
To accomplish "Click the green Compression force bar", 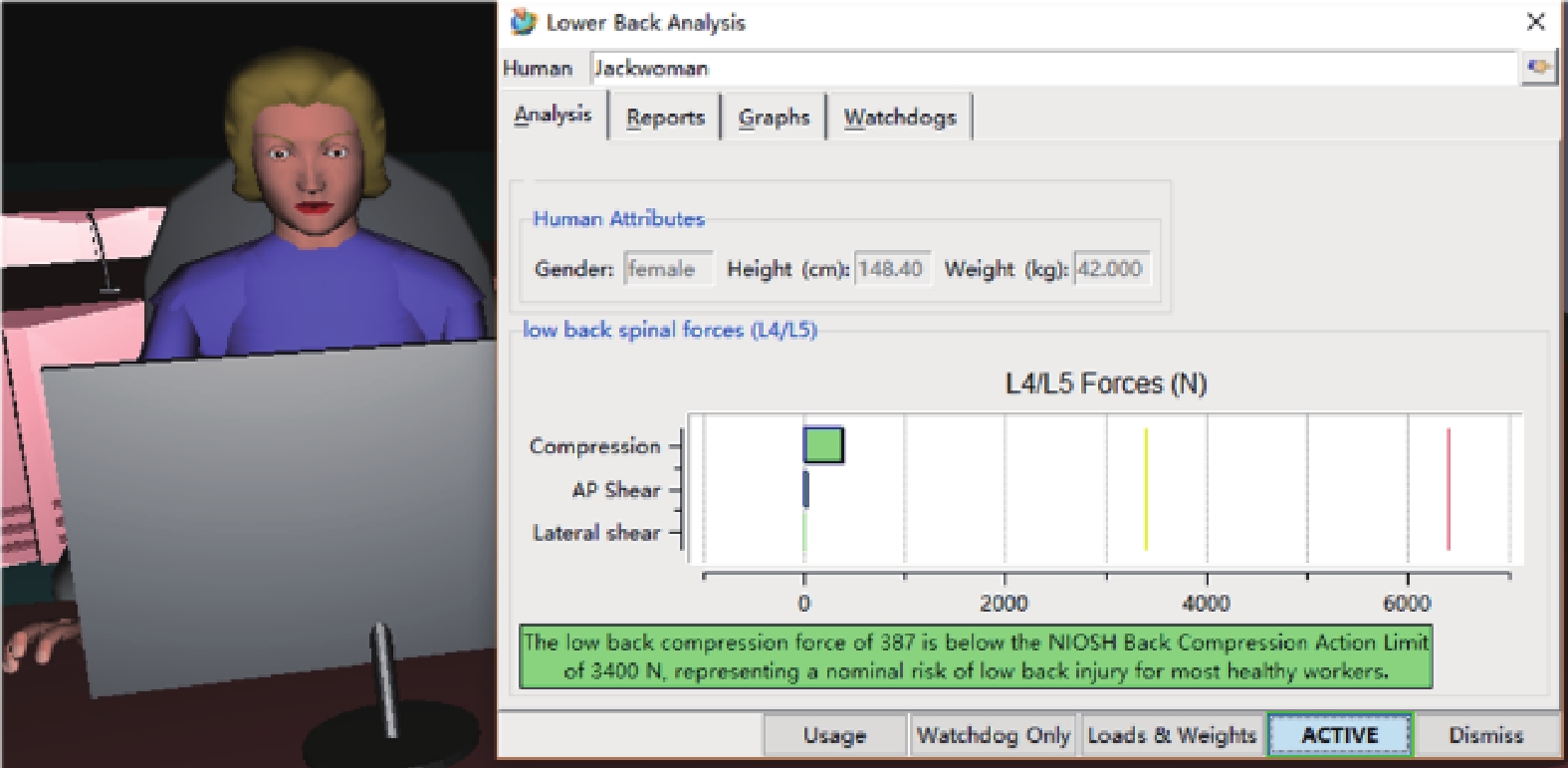I will tap(824, 445).
